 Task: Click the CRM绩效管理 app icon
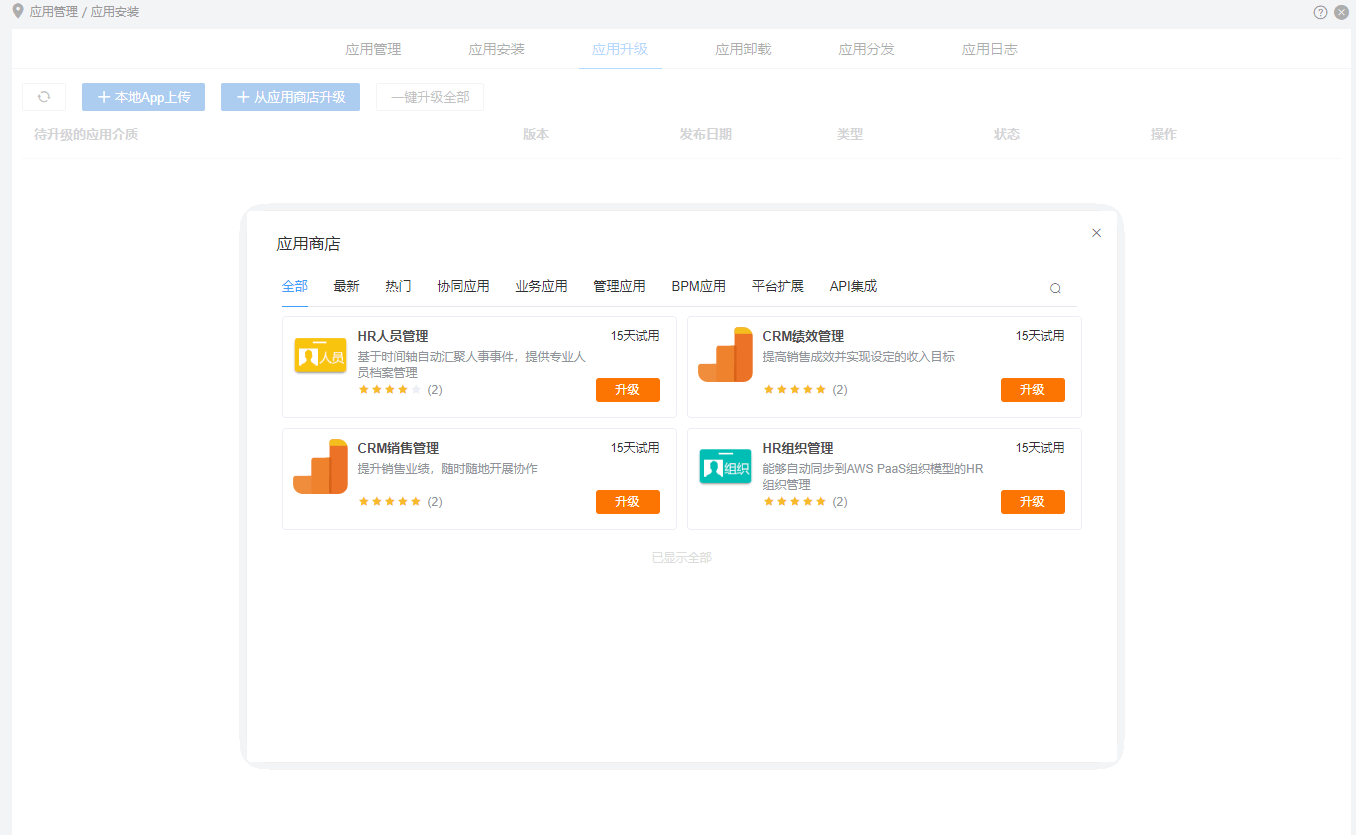click(x=725, y=355)
